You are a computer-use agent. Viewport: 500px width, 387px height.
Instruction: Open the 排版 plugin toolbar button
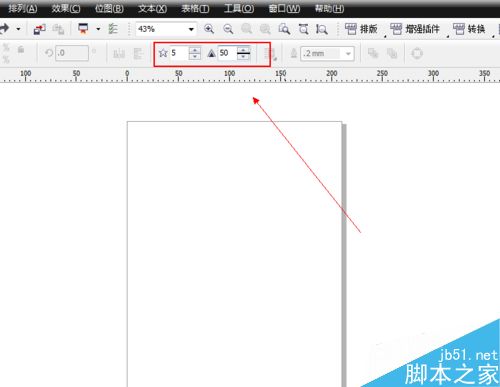361,29
